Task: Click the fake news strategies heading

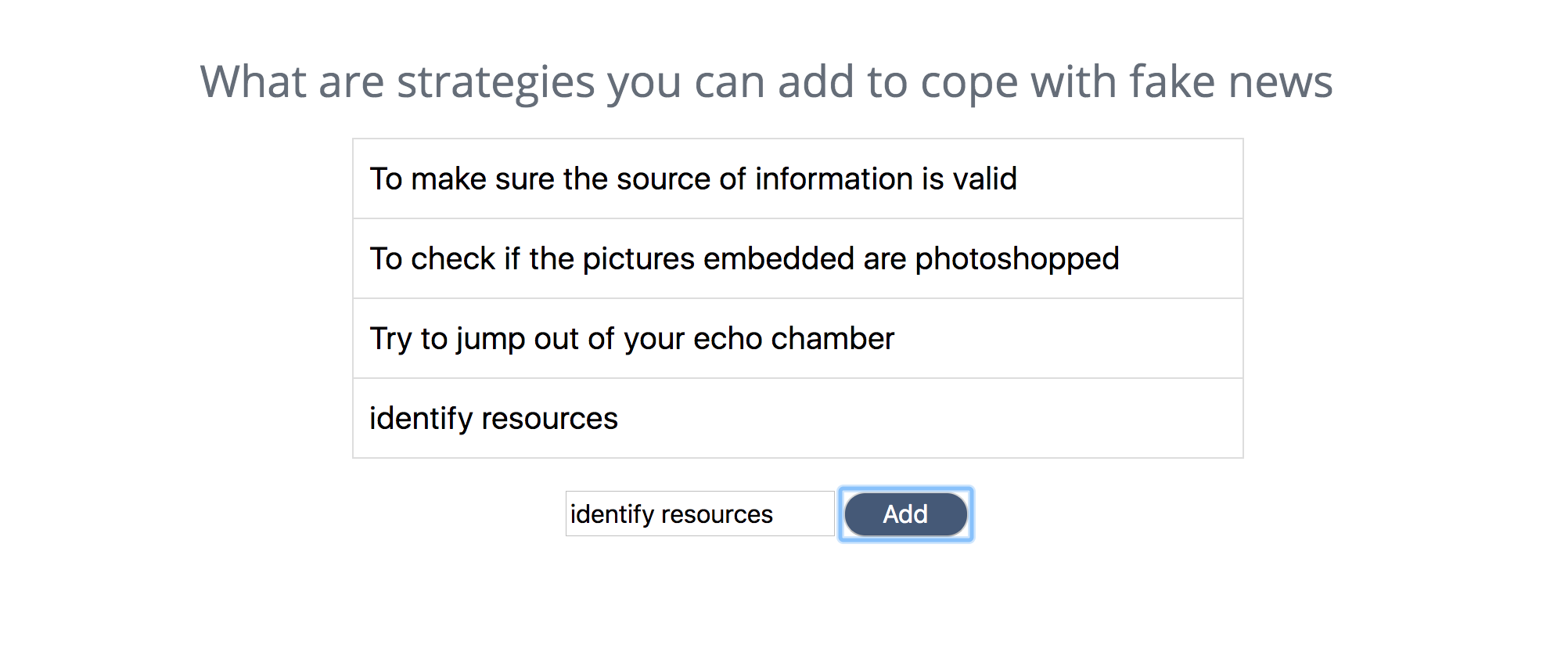Action: pyautogui.click(x=766, y=81)
